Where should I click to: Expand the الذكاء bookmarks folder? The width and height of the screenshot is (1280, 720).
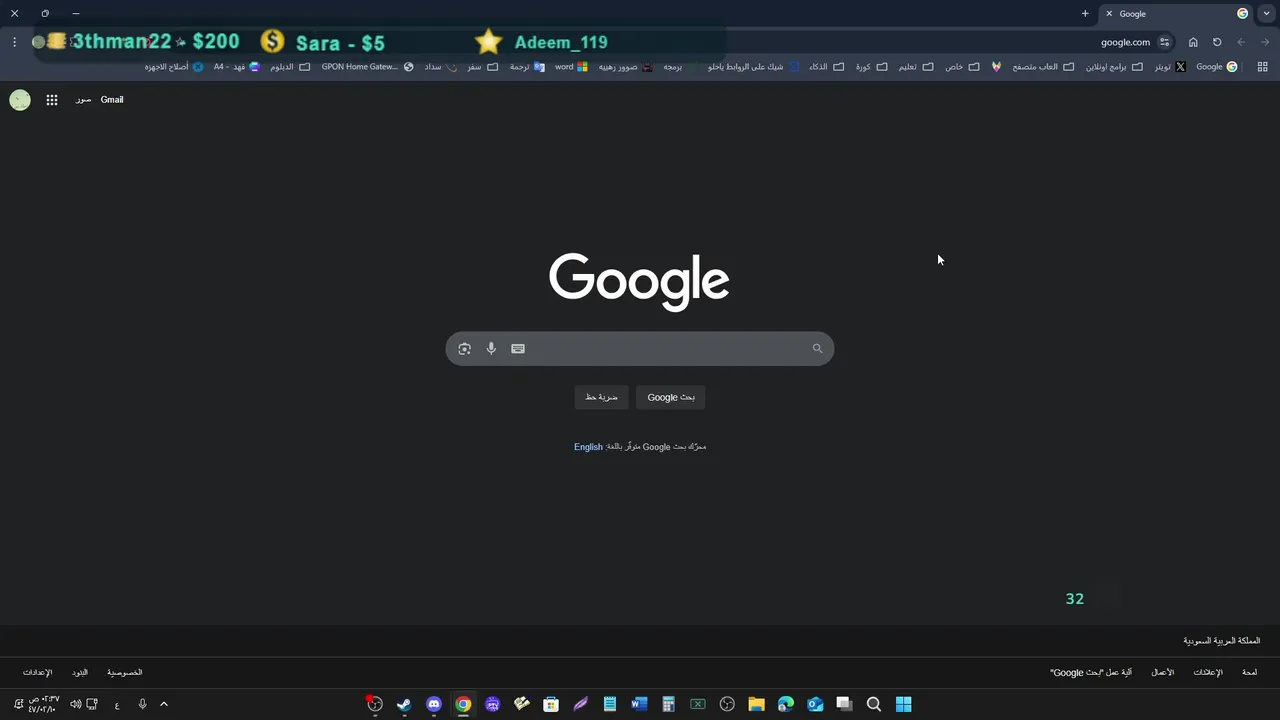[826, 67]
